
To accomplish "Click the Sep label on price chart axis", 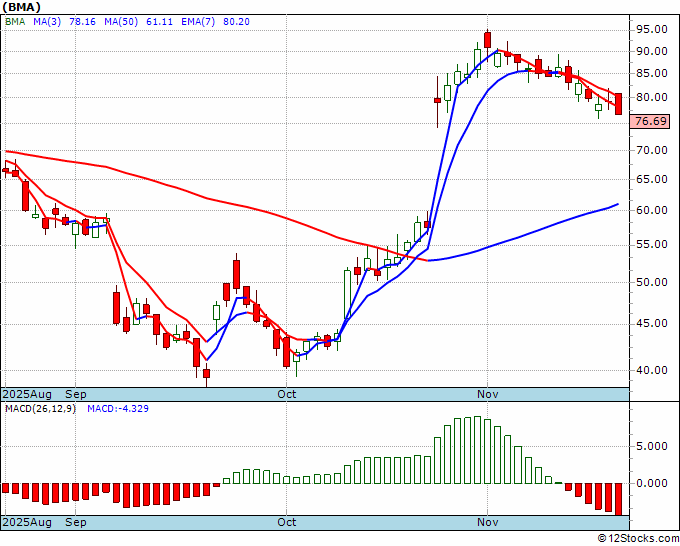I will point(76,395).
